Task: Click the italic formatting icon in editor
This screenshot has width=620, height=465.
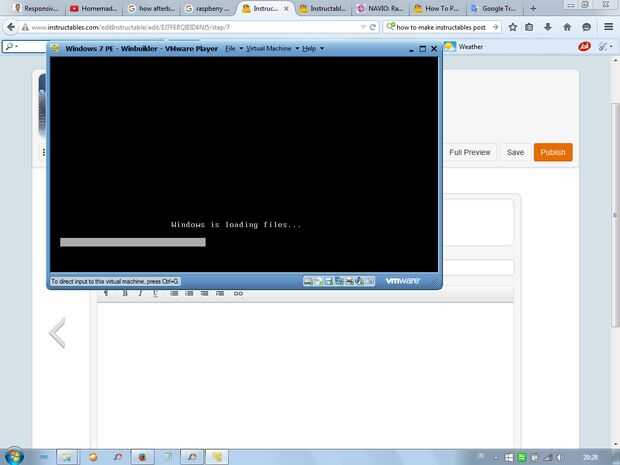Action: [x=140, y=293]
